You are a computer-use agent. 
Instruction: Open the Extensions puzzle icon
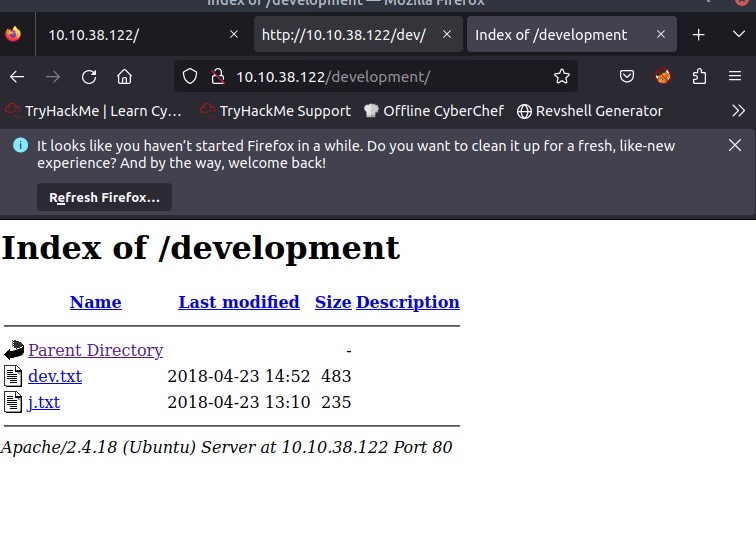[x=699, y=76]
